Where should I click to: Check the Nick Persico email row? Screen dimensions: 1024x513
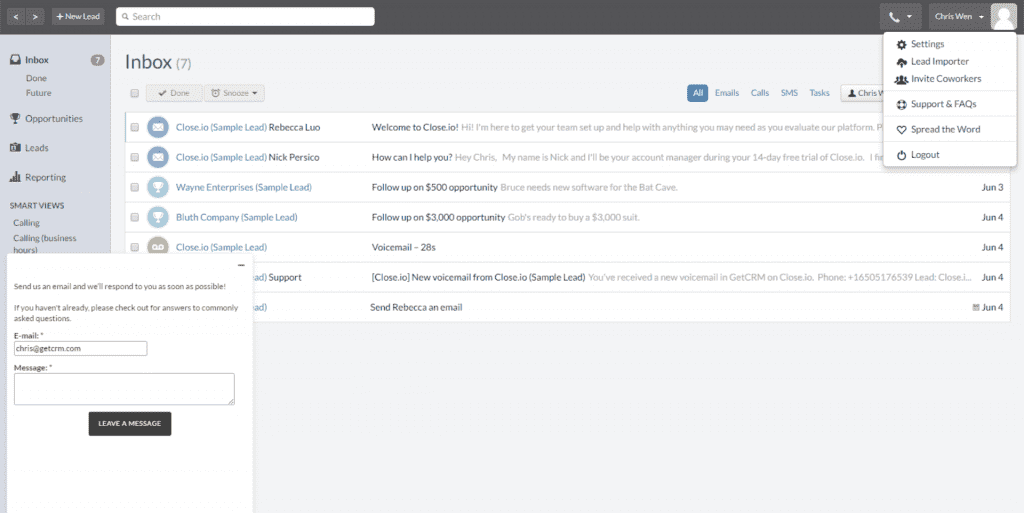[x=135, y=157]
